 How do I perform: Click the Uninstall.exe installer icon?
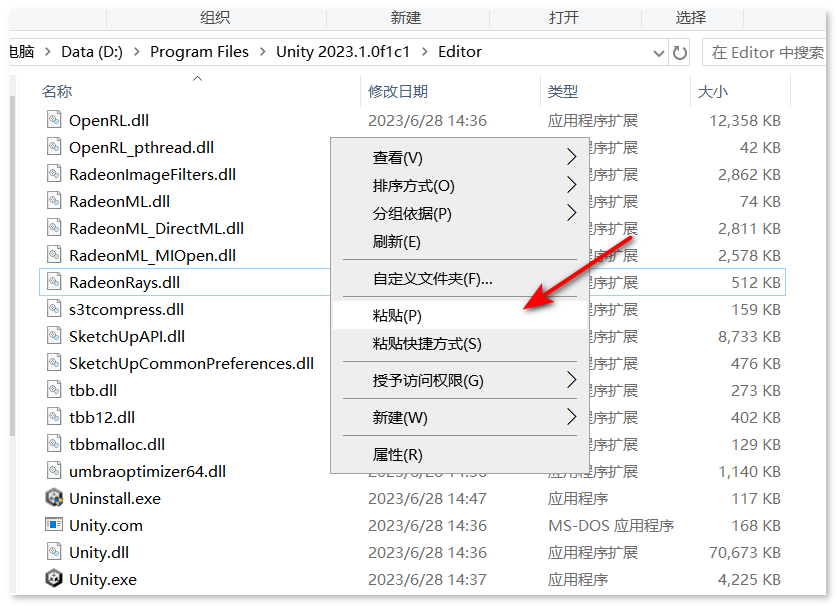54,498
